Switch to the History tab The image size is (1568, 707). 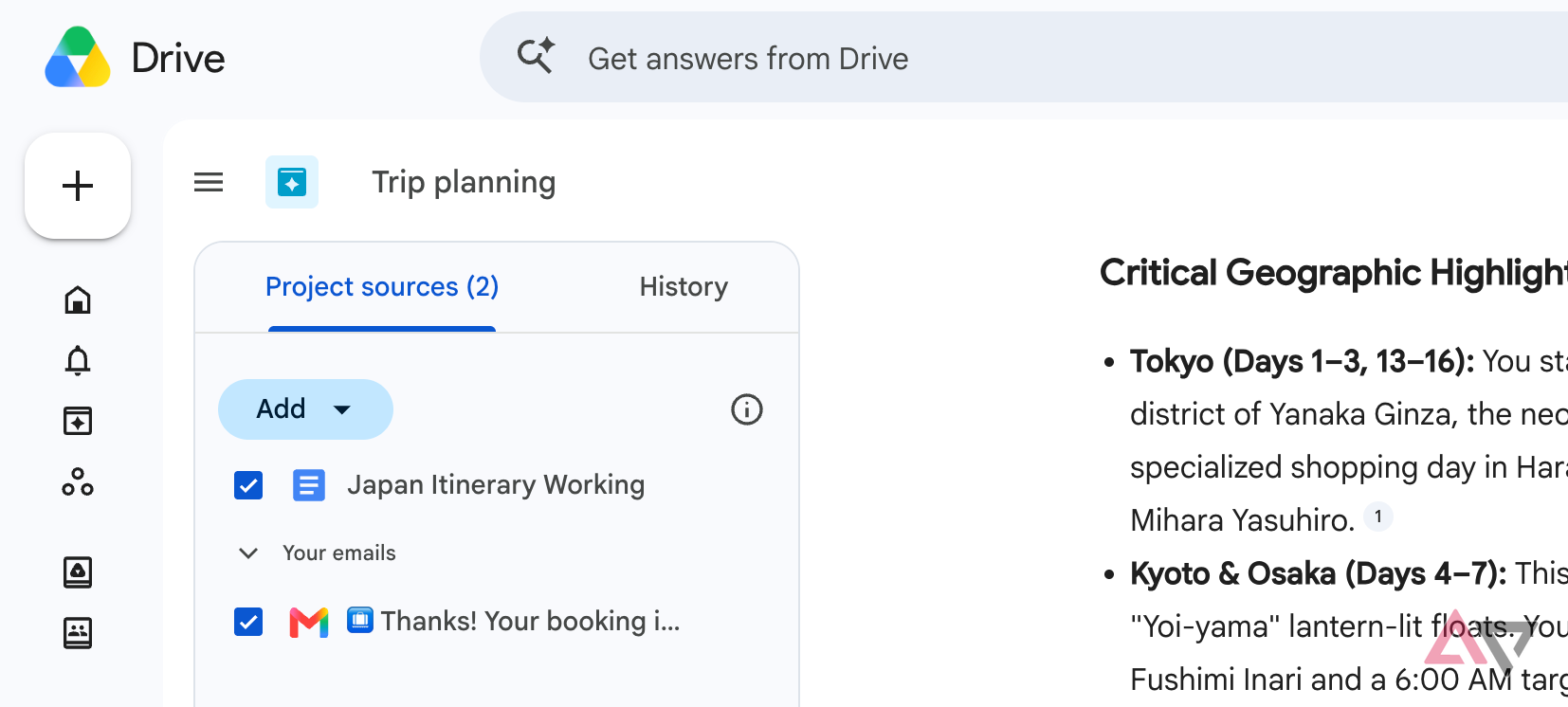(684, 287)
